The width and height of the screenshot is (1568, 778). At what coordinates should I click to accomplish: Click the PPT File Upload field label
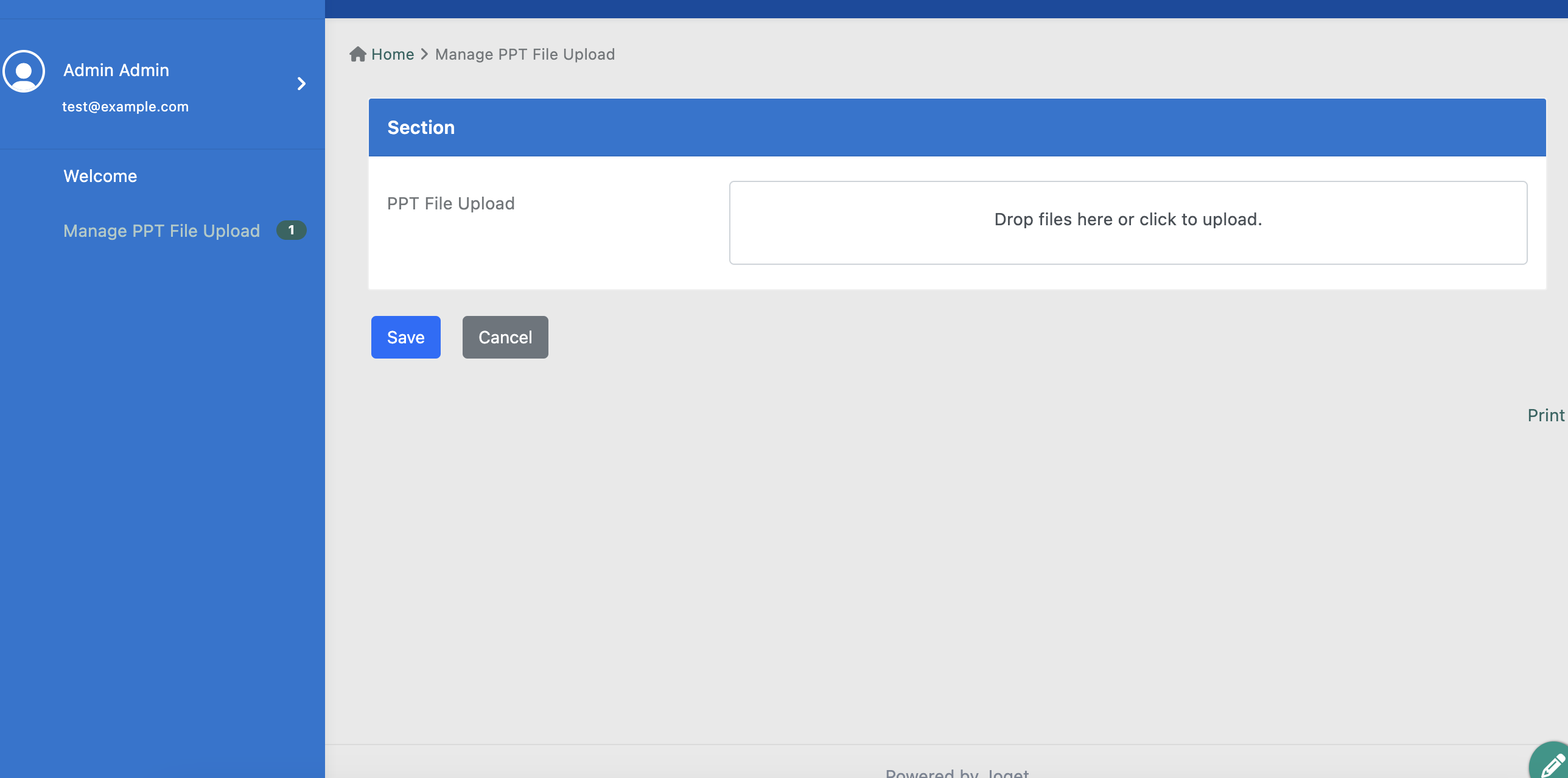(x=450, y=203)
